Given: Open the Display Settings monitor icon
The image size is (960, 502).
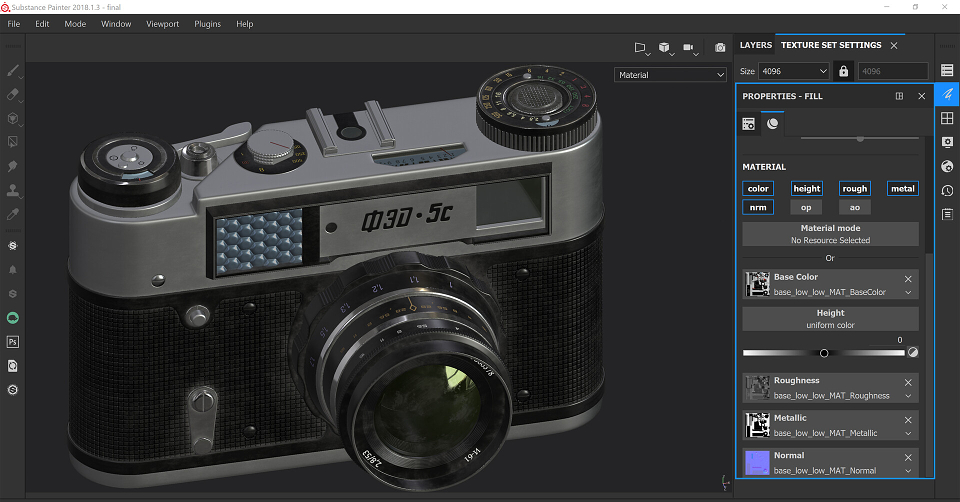Looking at the screenshot, I should pyautogui.click(x=947, y=142).
